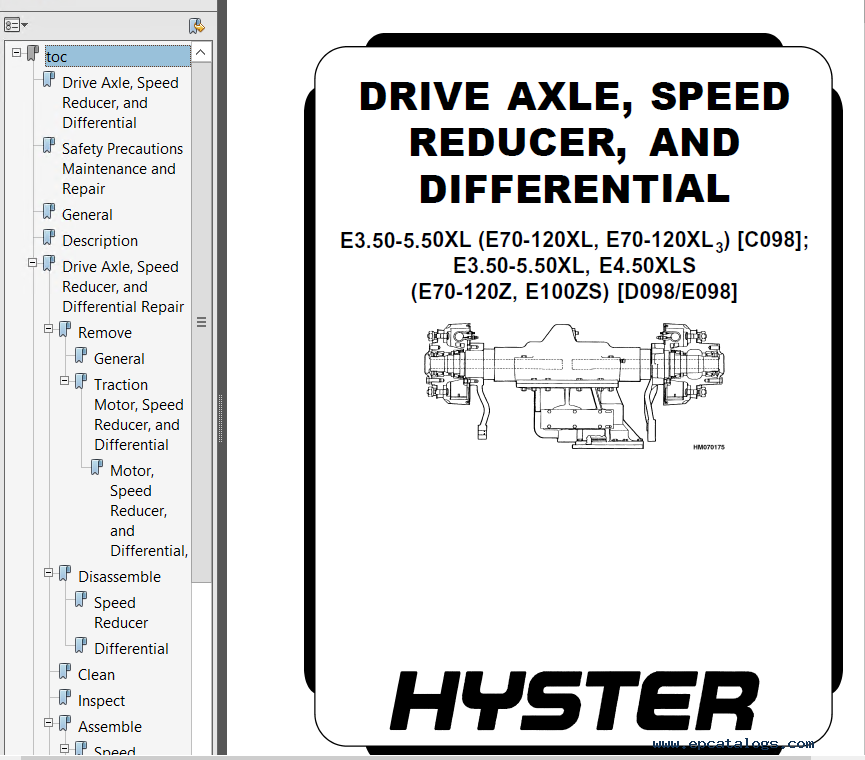Click the Traction Motor bookmark icon

pos(81,382)
